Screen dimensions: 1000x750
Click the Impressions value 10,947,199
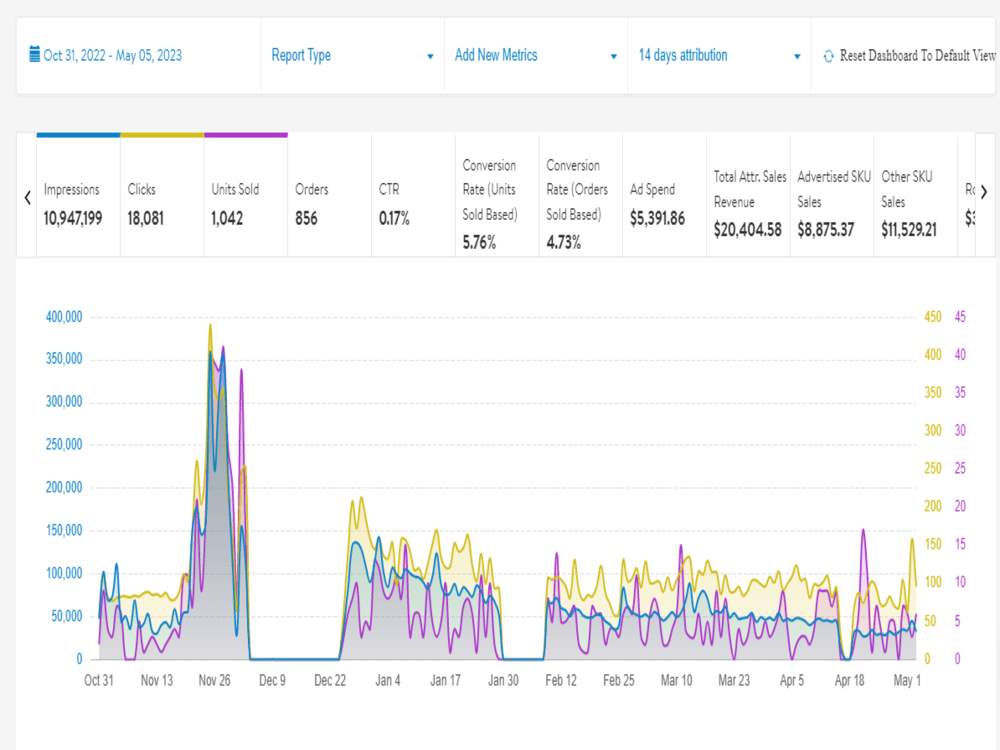(73, 219)
